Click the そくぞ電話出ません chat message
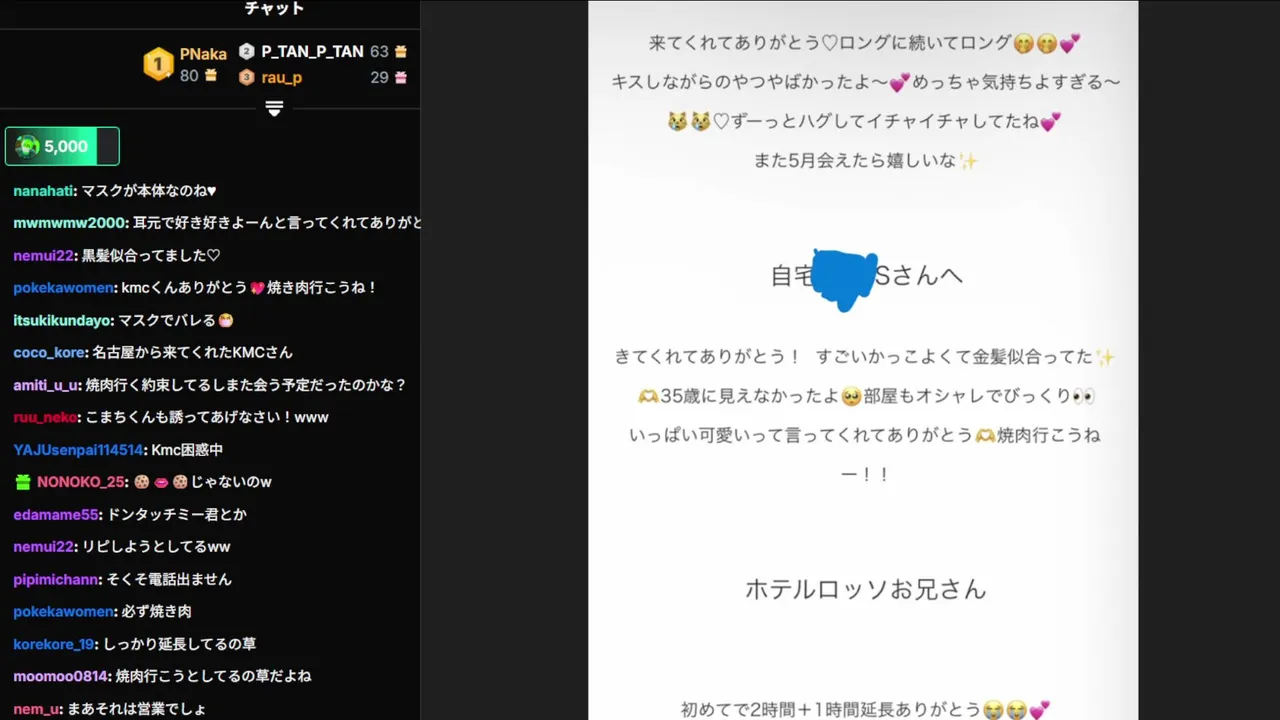Viewport: 1280px width, 720px height. point(169,579)
